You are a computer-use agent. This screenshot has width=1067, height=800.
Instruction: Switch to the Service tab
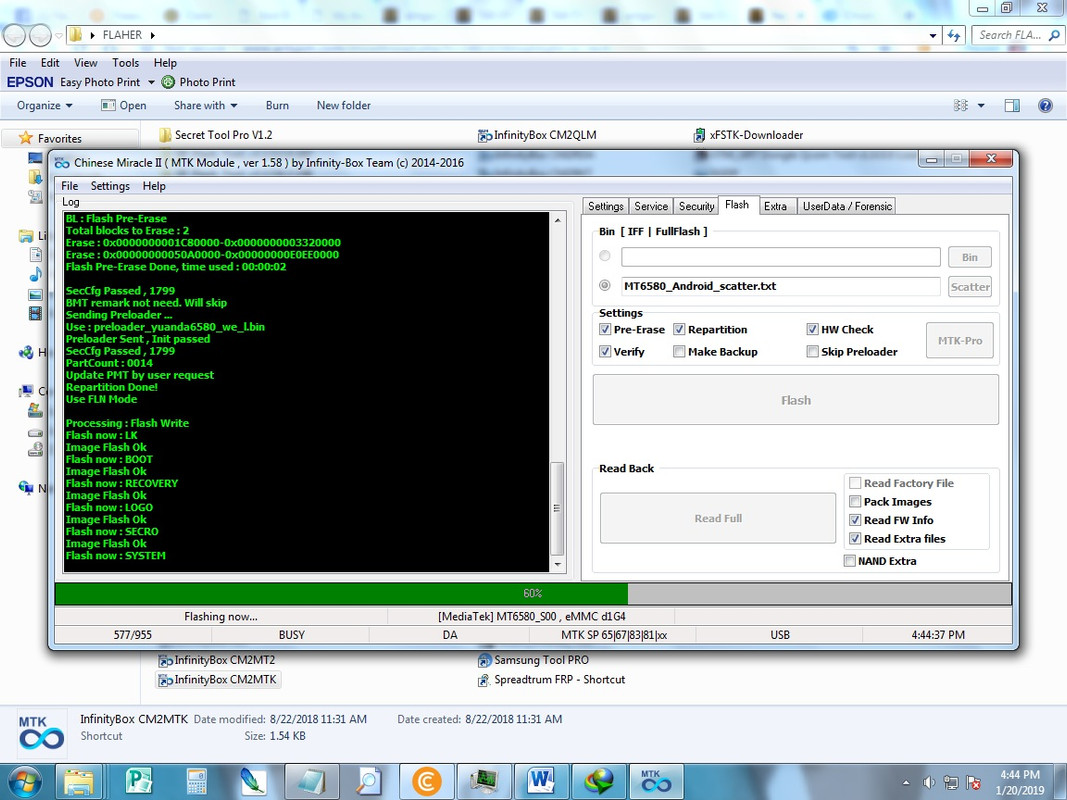[x=651, y=206]
